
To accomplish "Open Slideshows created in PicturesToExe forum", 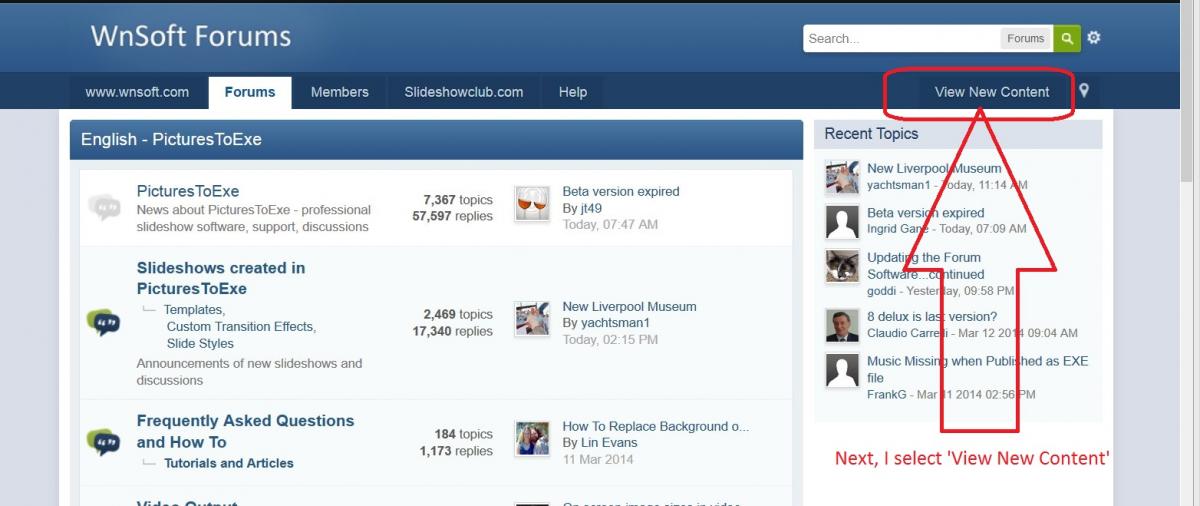I will pos(221,278).
